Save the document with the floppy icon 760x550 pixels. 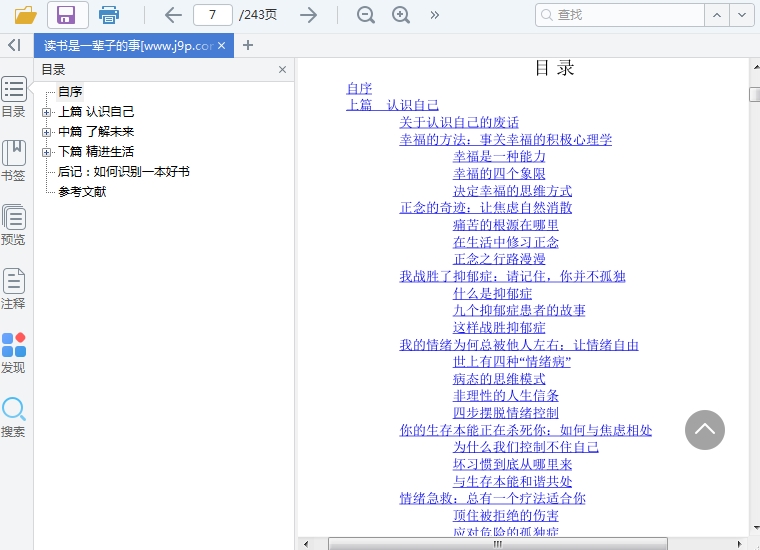pos(67,15)
